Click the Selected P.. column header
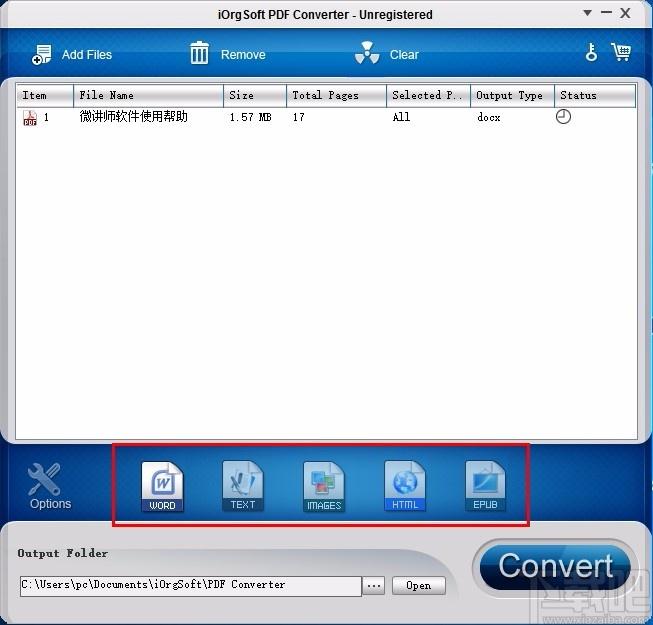Viewport: 653px width, 625px height. (x=429, y=95)
